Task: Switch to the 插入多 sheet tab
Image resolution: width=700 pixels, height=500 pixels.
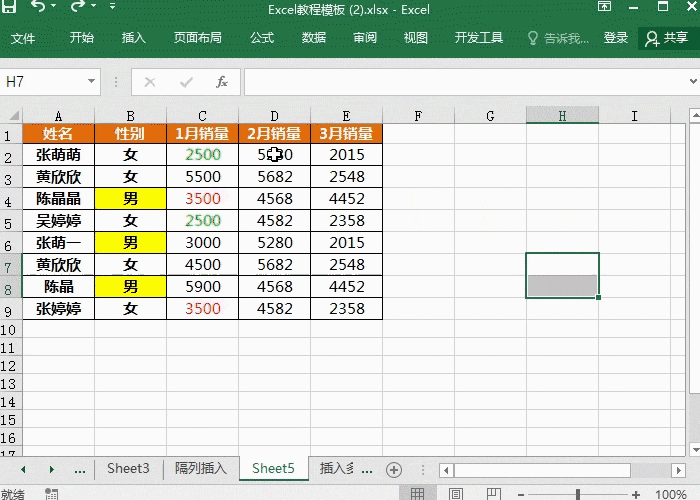Action: point(337,468)
